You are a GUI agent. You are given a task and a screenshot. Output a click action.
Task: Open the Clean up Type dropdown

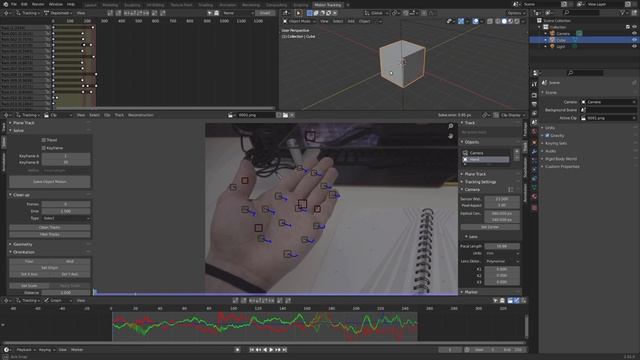point(66,218)
